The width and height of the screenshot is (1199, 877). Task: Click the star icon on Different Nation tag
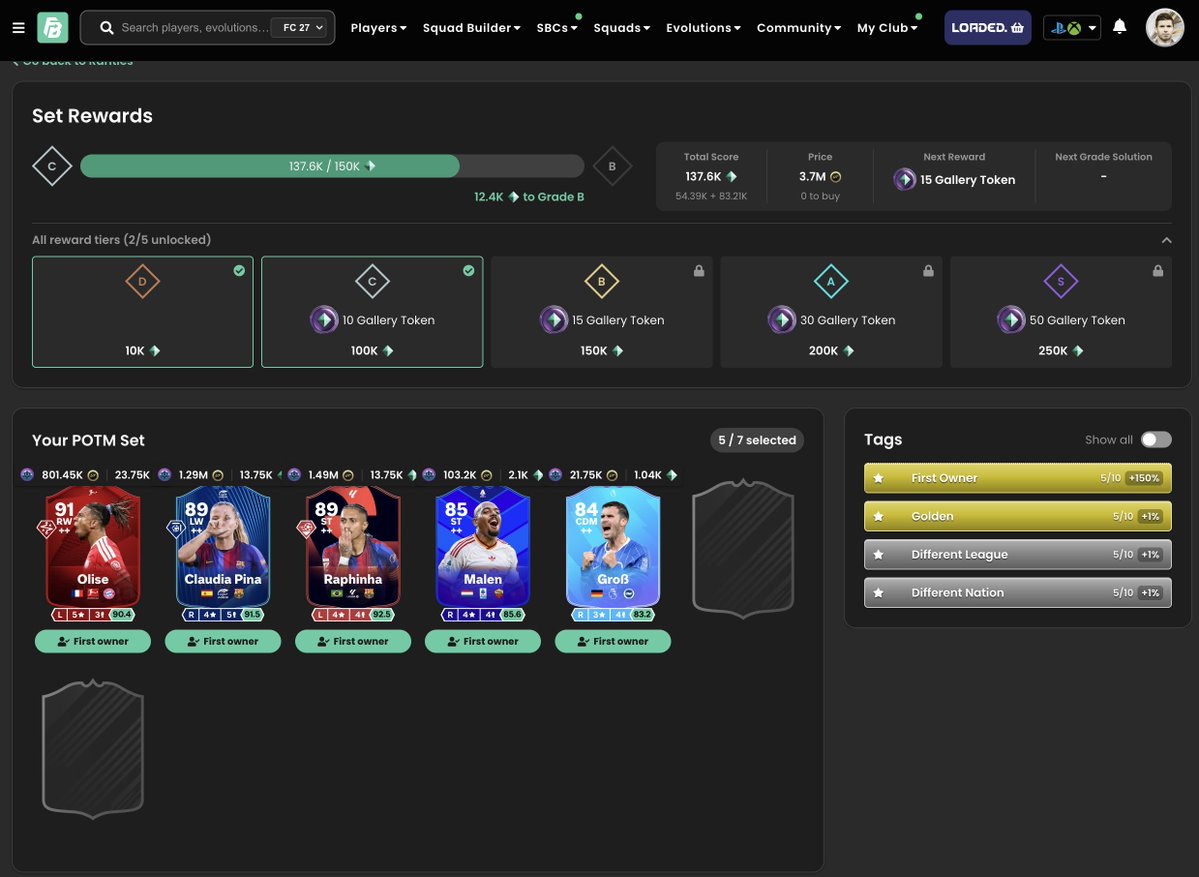click(x=879, y=593)
